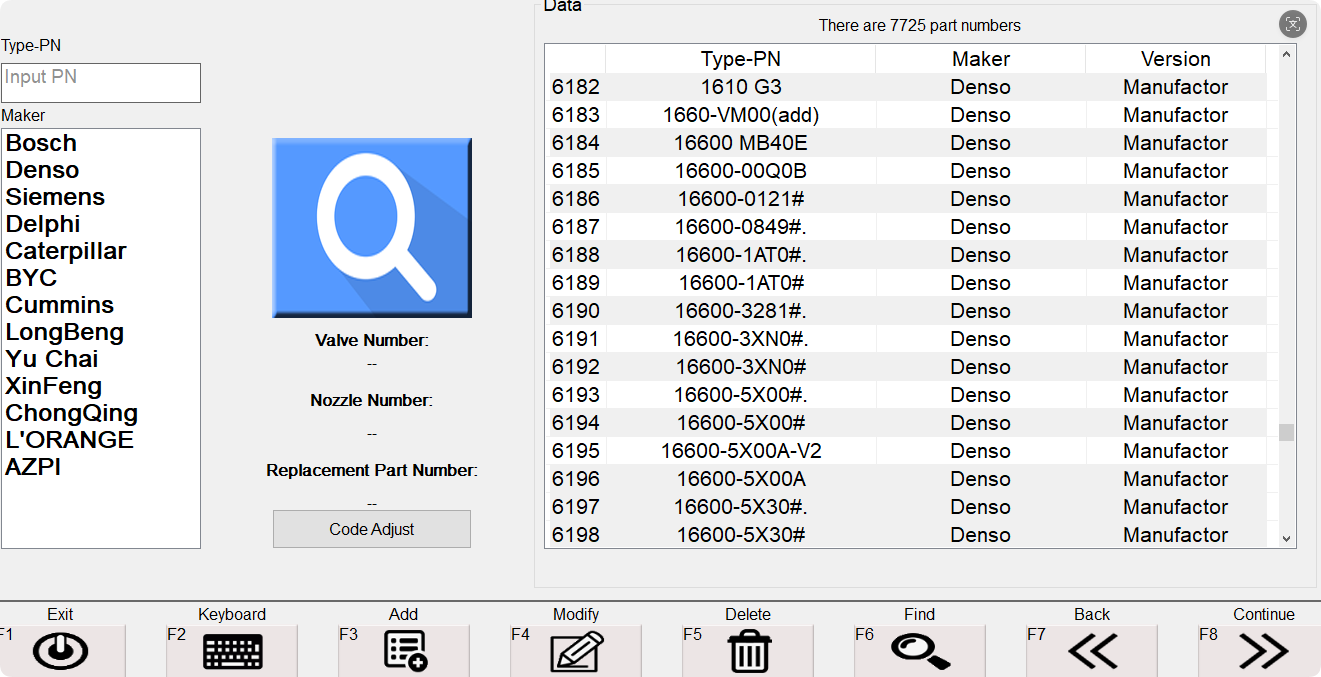The width and height of the screenshot is (1321, 677).
Task: Select Cummins in the Maker list
Action: (59, 305)
